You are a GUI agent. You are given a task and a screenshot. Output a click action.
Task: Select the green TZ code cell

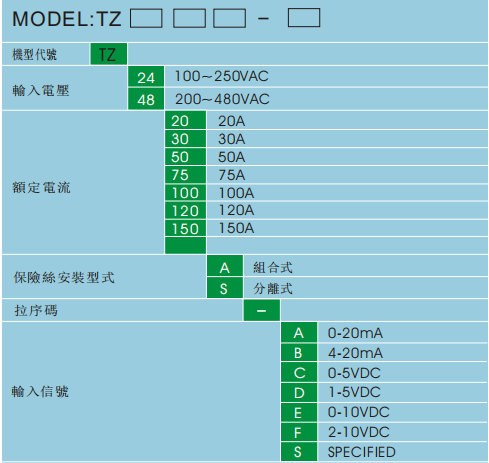coord(109,54)
